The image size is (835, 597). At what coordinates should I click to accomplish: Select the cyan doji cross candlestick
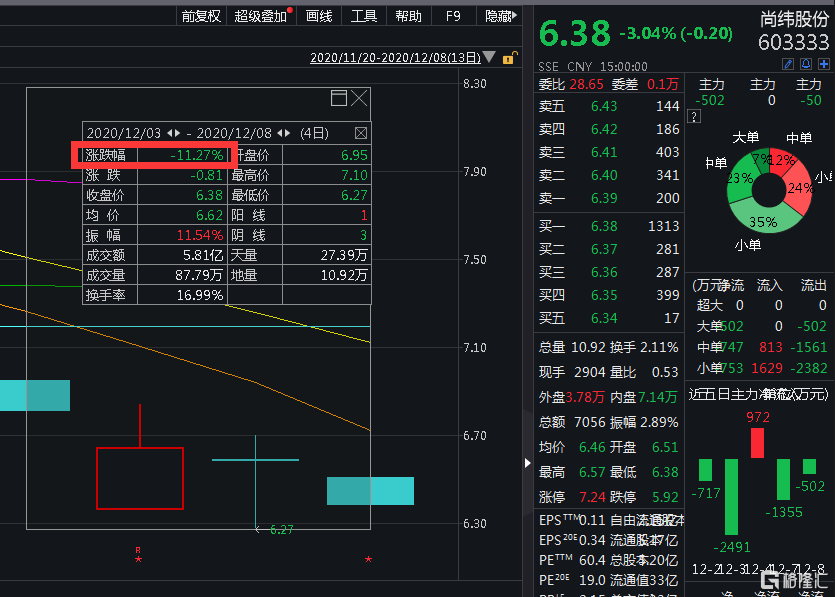(256, 460)
